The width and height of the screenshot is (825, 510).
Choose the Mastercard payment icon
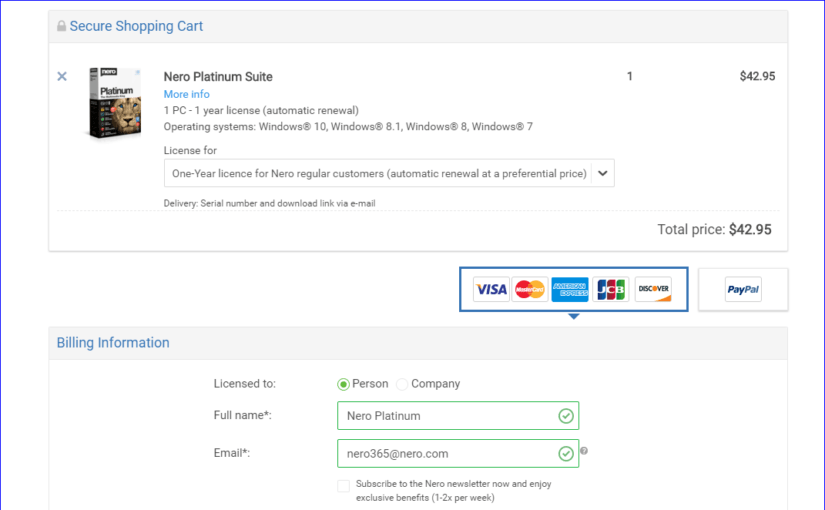[530, 289]
